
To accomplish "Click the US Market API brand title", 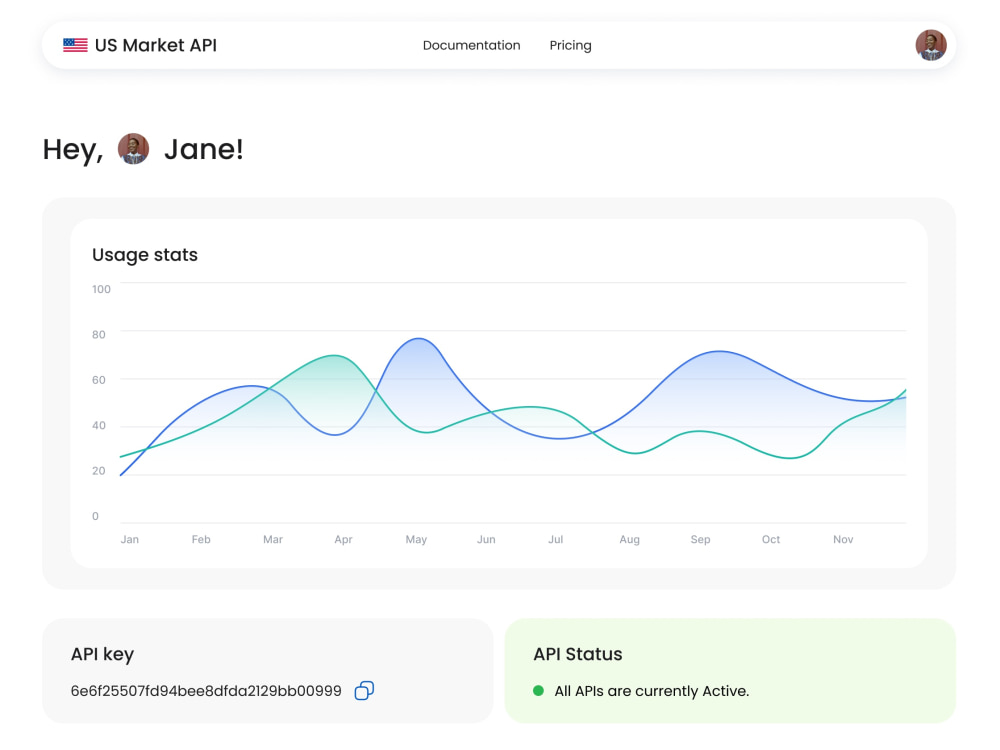I will (x=156, y=45).
